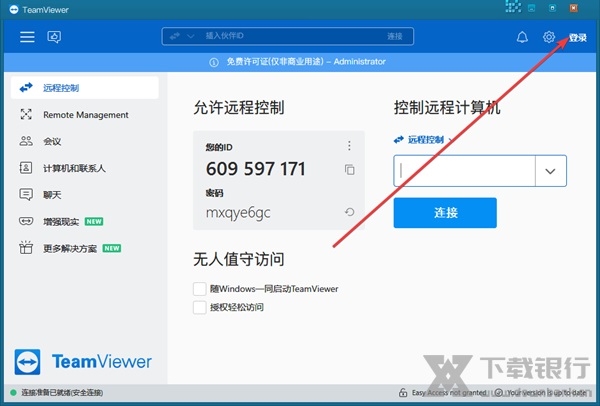The image size is (600, 406).
Task: Click the password mxqye6gc
Action: tap(238, 213)
